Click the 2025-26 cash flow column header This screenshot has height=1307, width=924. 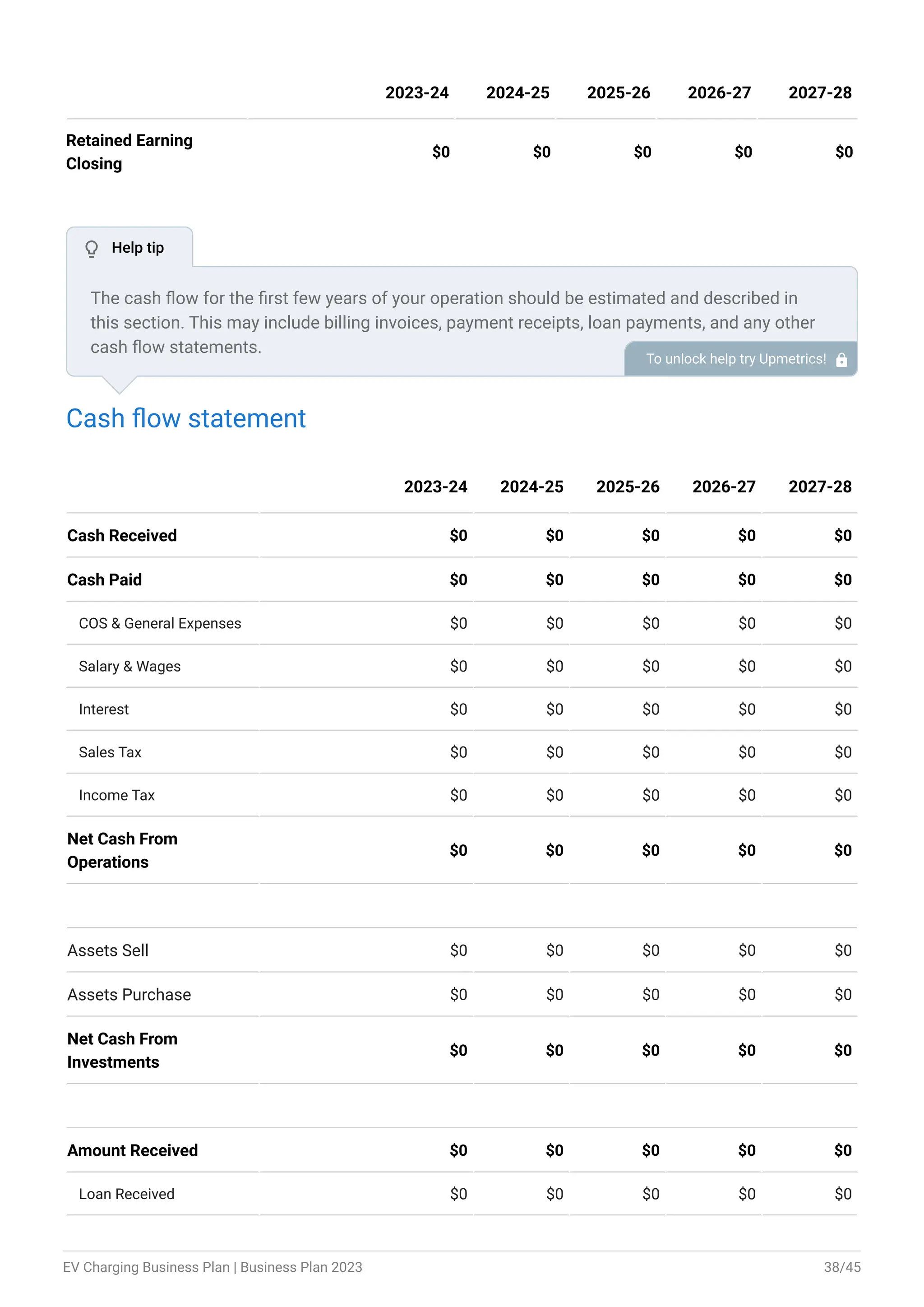(628, 487)
